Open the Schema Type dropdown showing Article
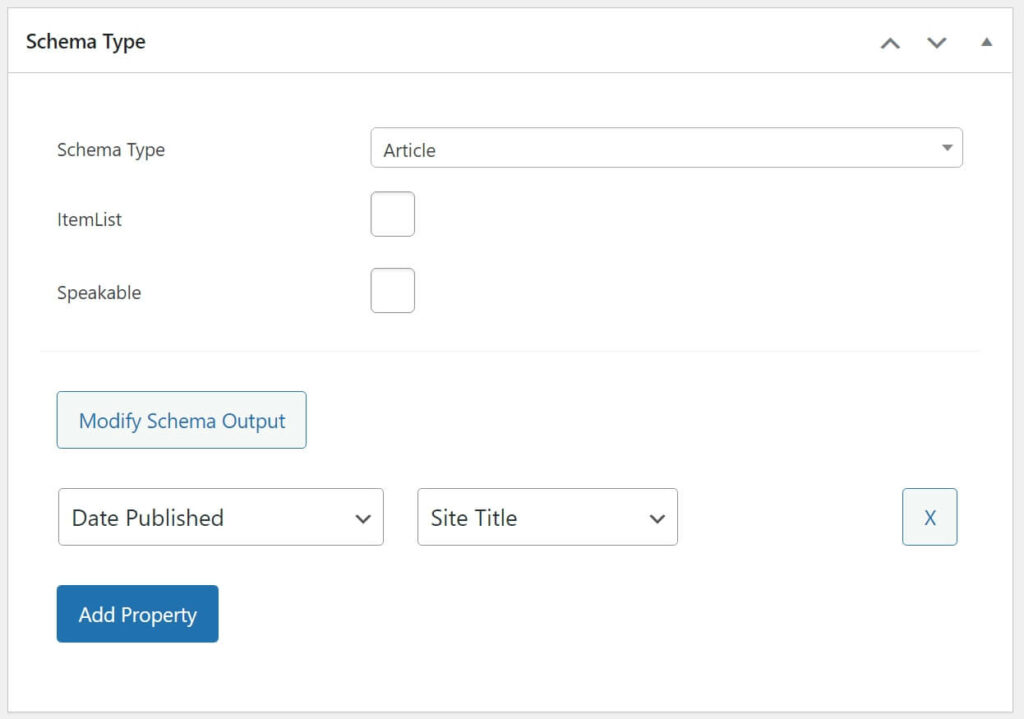 point(666,147)
